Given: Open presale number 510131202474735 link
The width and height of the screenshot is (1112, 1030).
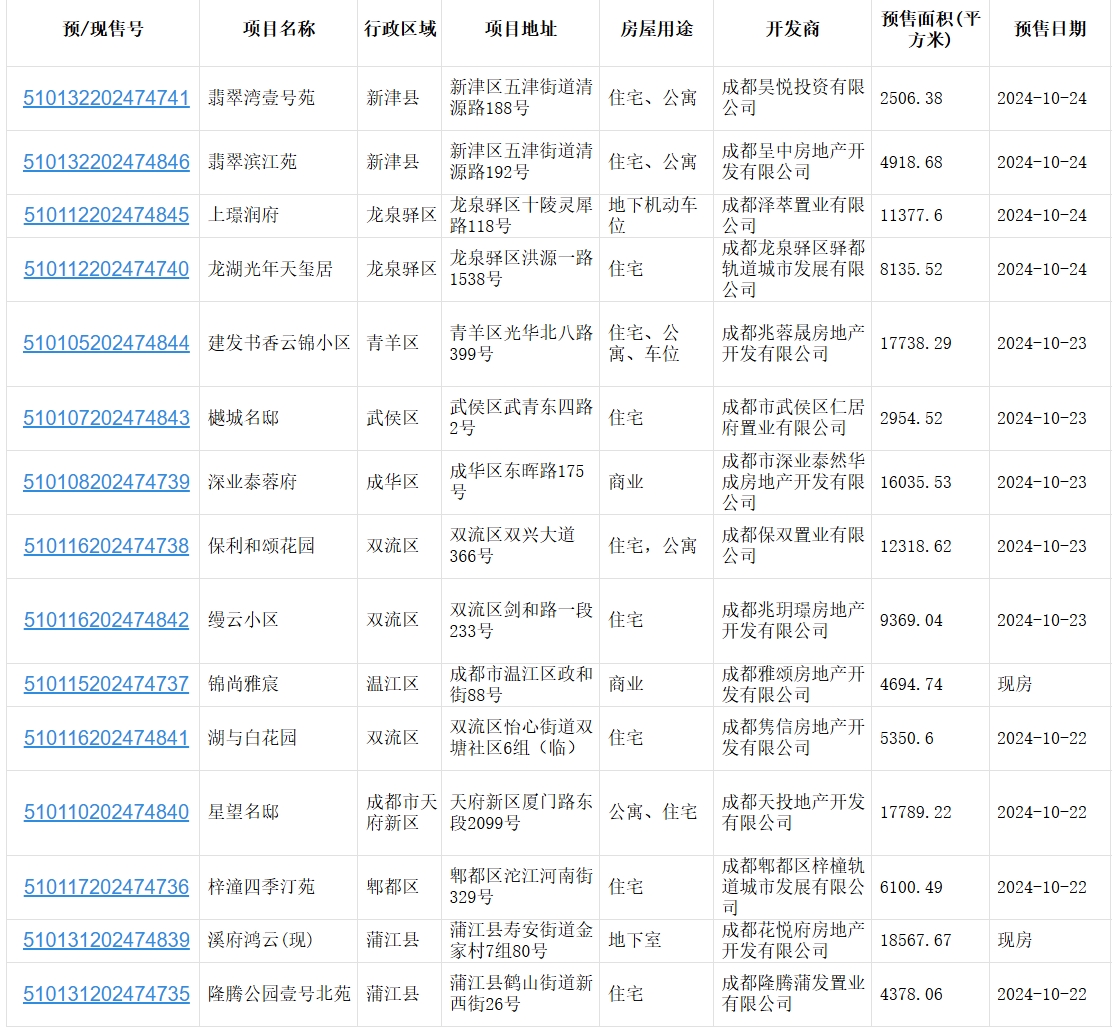Looking at the screenshot, I should pyautogui.click(x=106, y=994).
